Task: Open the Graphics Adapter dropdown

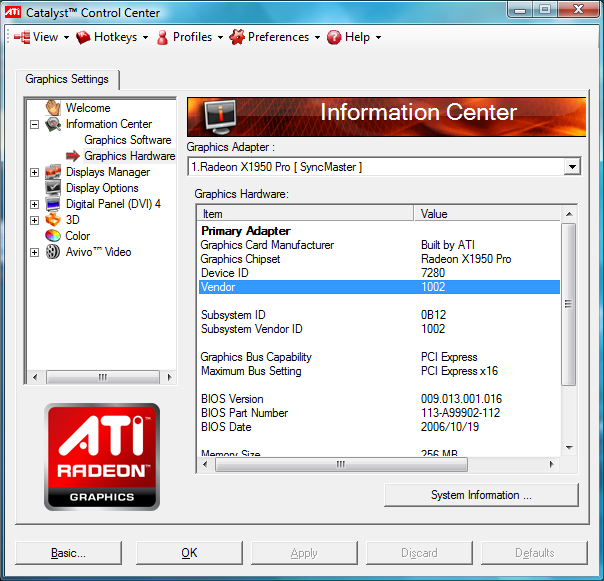Action: point(572,167)
